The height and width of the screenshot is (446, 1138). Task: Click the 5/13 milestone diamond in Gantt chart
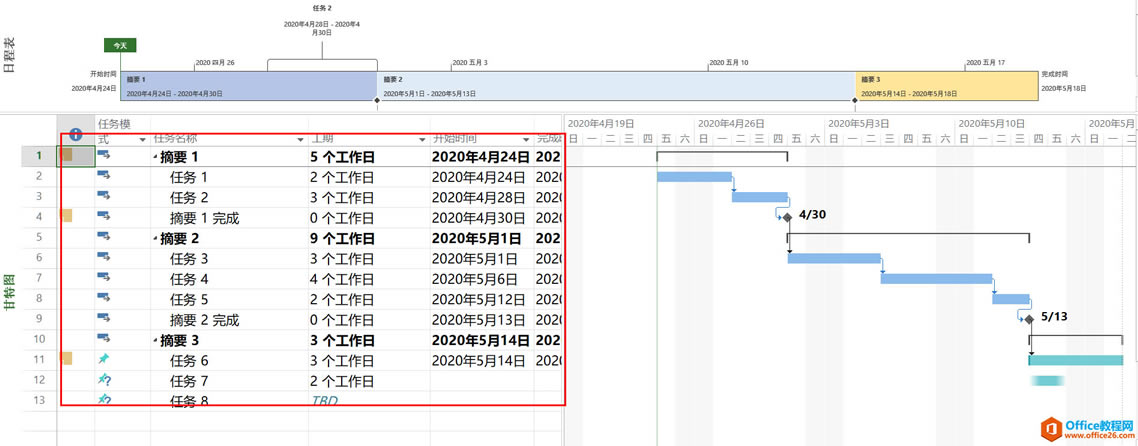tap(1028, 319)
